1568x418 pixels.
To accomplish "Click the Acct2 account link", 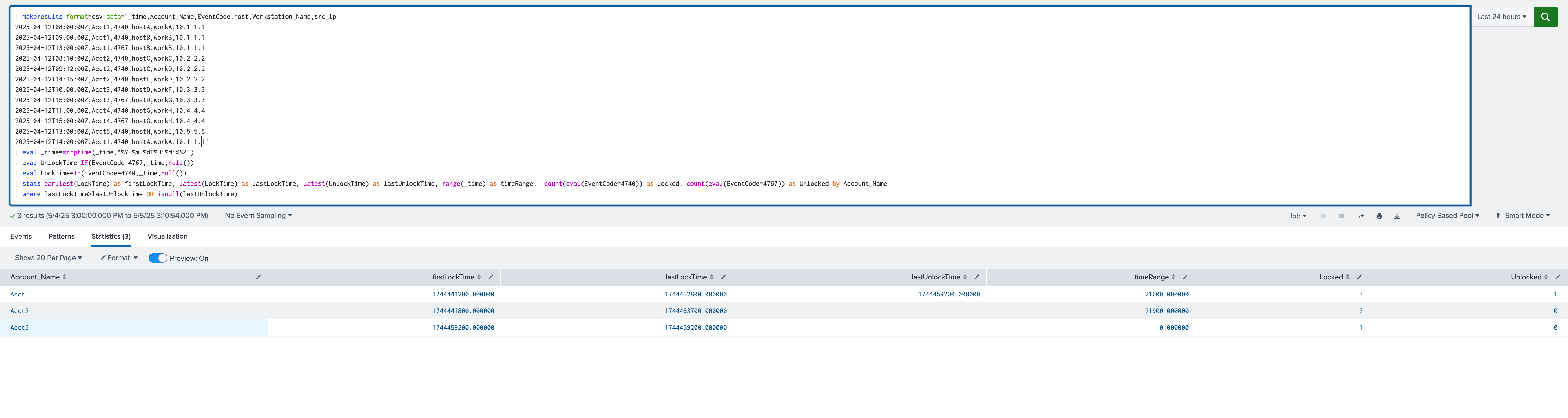I will click(x=20, y=311).
